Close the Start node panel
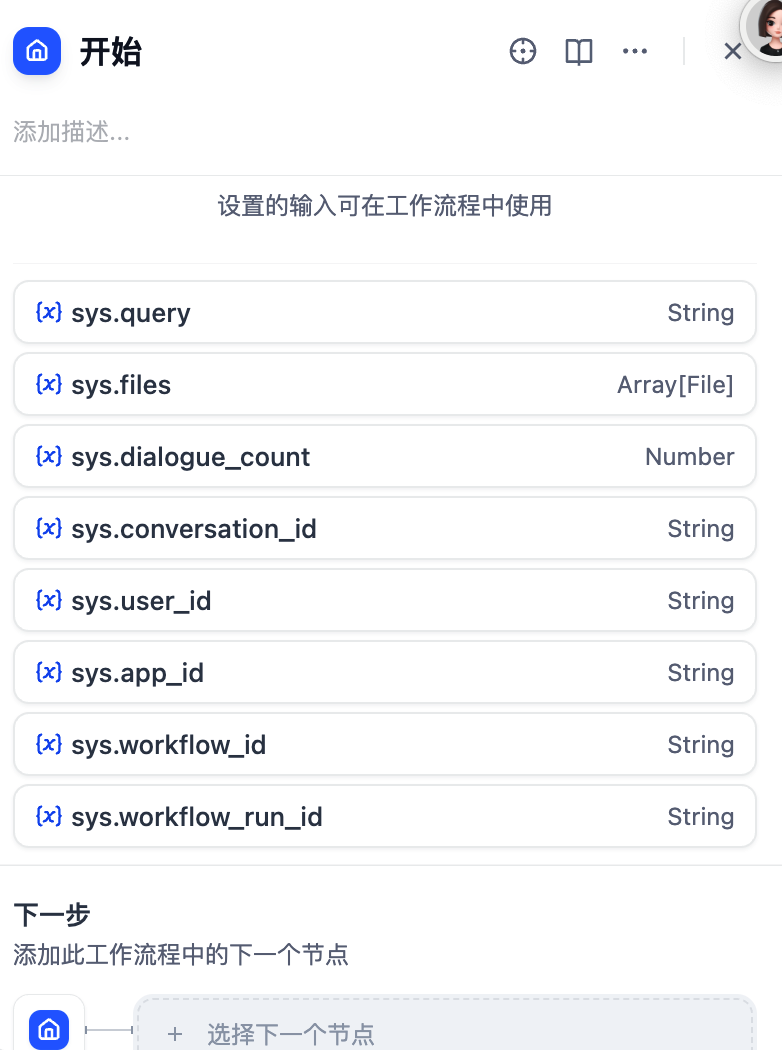 point(733,51)
